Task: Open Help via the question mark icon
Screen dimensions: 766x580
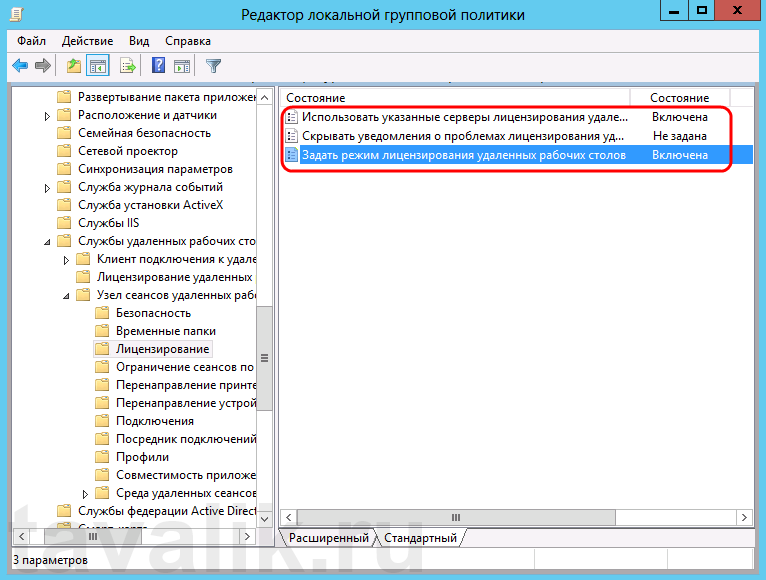Action: click(x=158, y=66)
